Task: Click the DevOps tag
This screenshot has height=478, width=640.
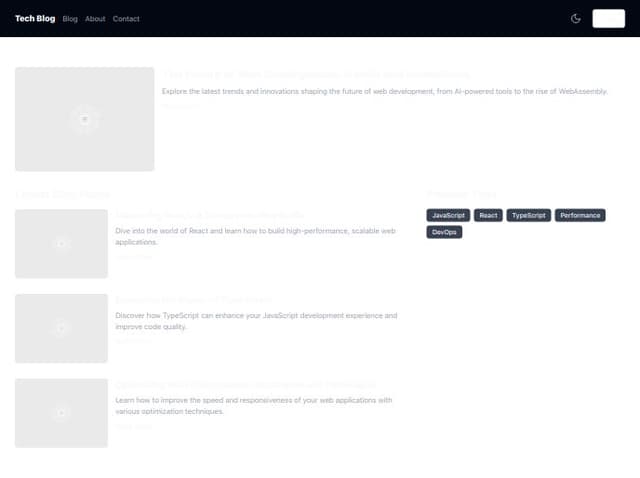Action: tap(444, 232)
